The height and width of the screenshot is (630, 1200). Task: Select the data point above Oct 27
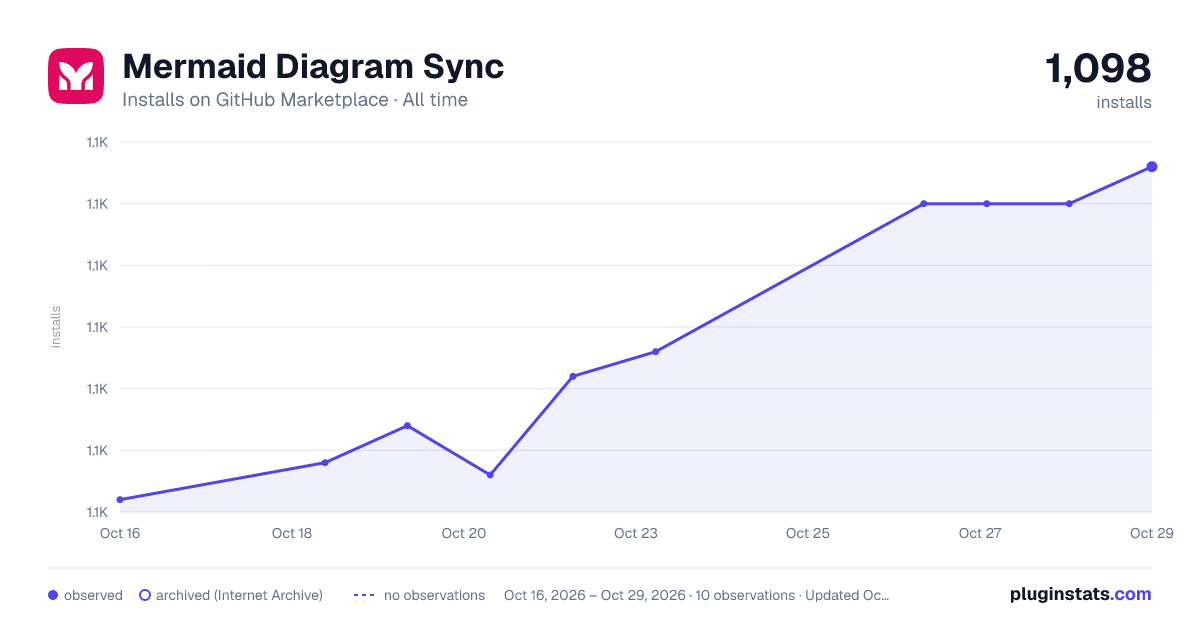[987, 204]
